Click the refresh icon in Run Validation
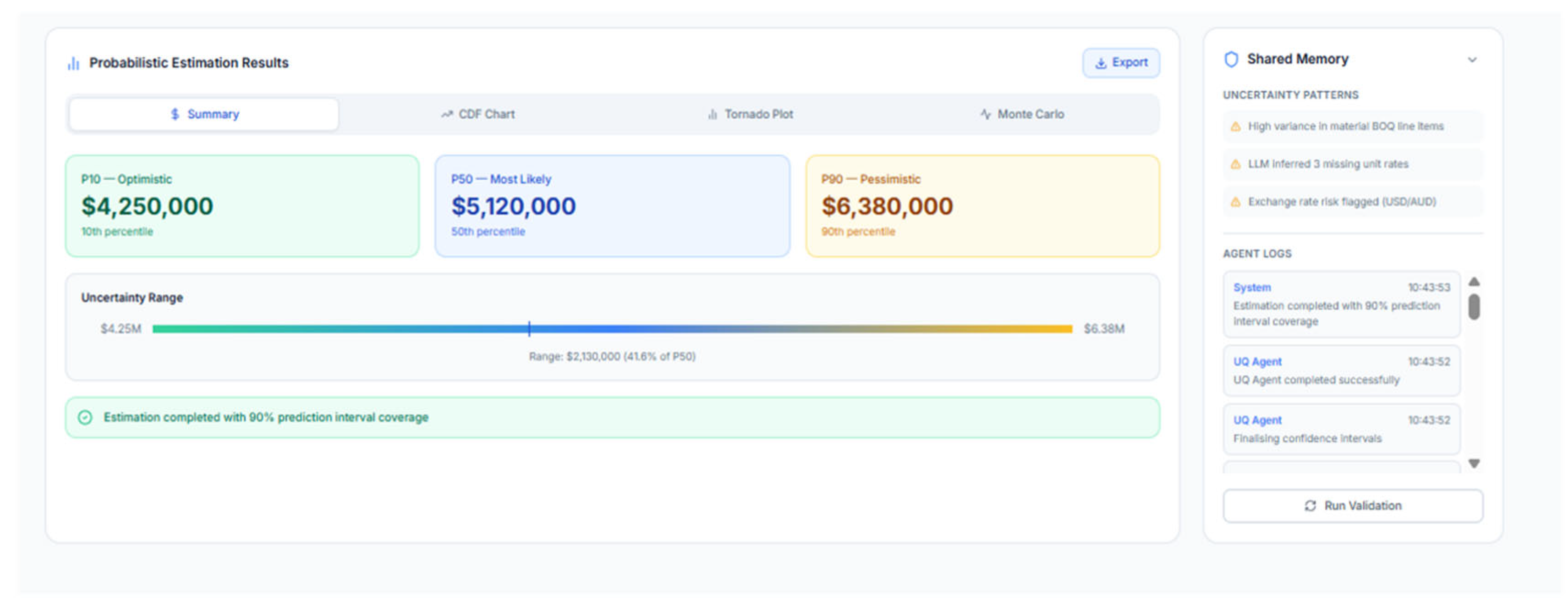Image resolution: width=1568 pixels, height=607 pixels. pos(1310,506)
